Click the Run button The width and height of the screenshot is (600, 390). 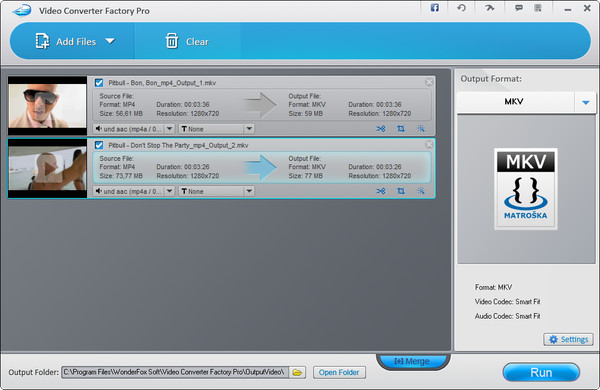click(x=541, y=372)
